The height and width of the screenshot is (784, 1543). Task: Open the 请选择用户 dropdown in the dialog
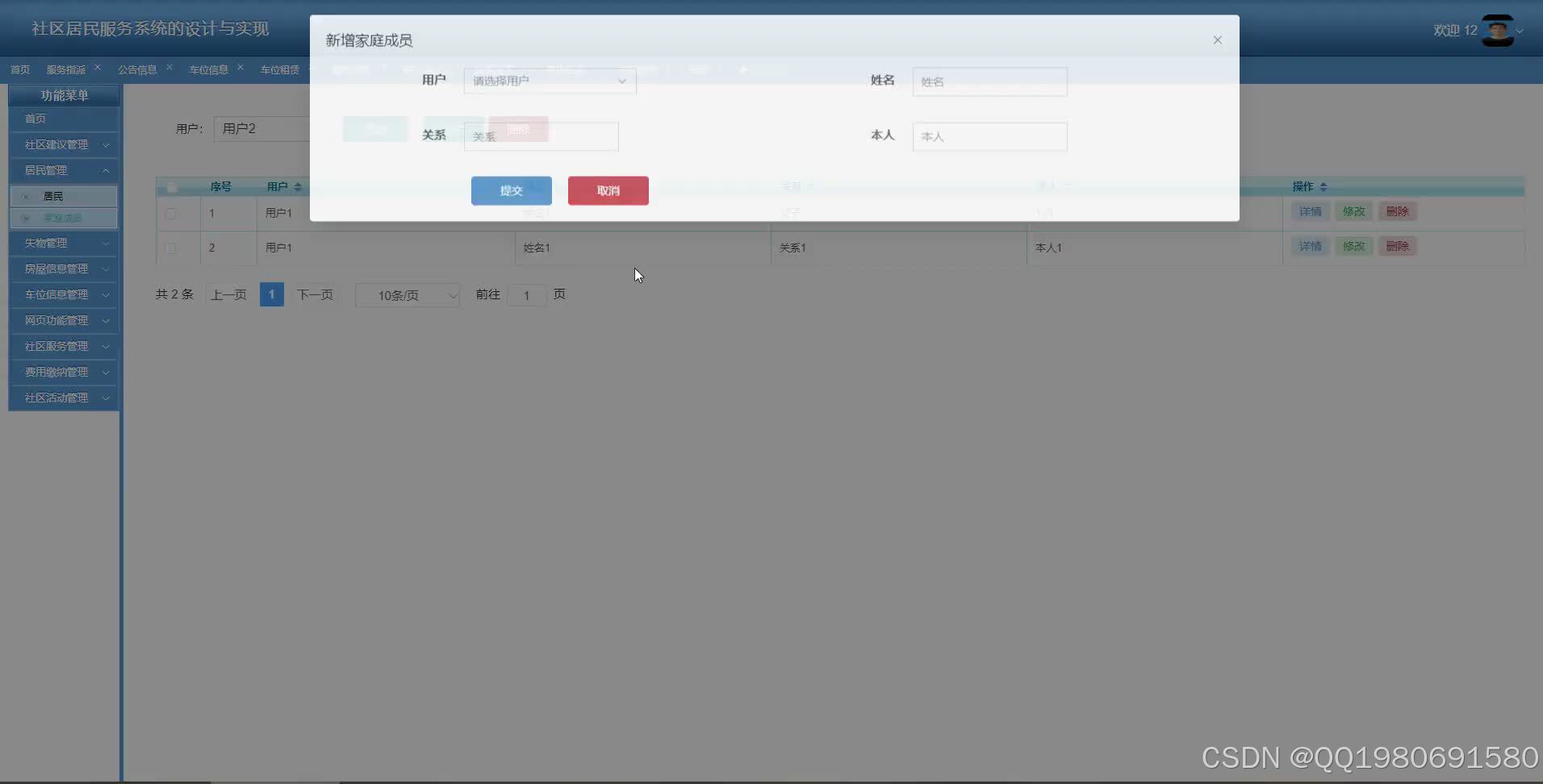click(550, 81)
